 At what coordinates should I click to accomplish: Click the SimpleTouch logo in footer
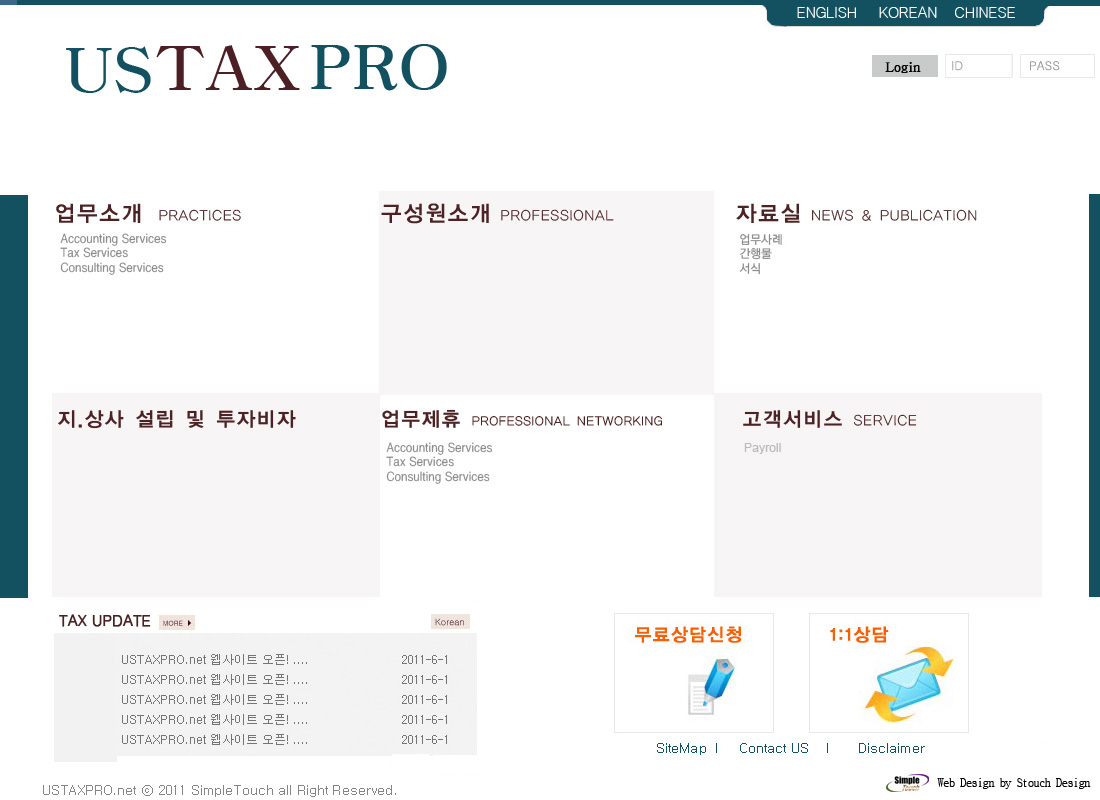(x=907, y=783)
